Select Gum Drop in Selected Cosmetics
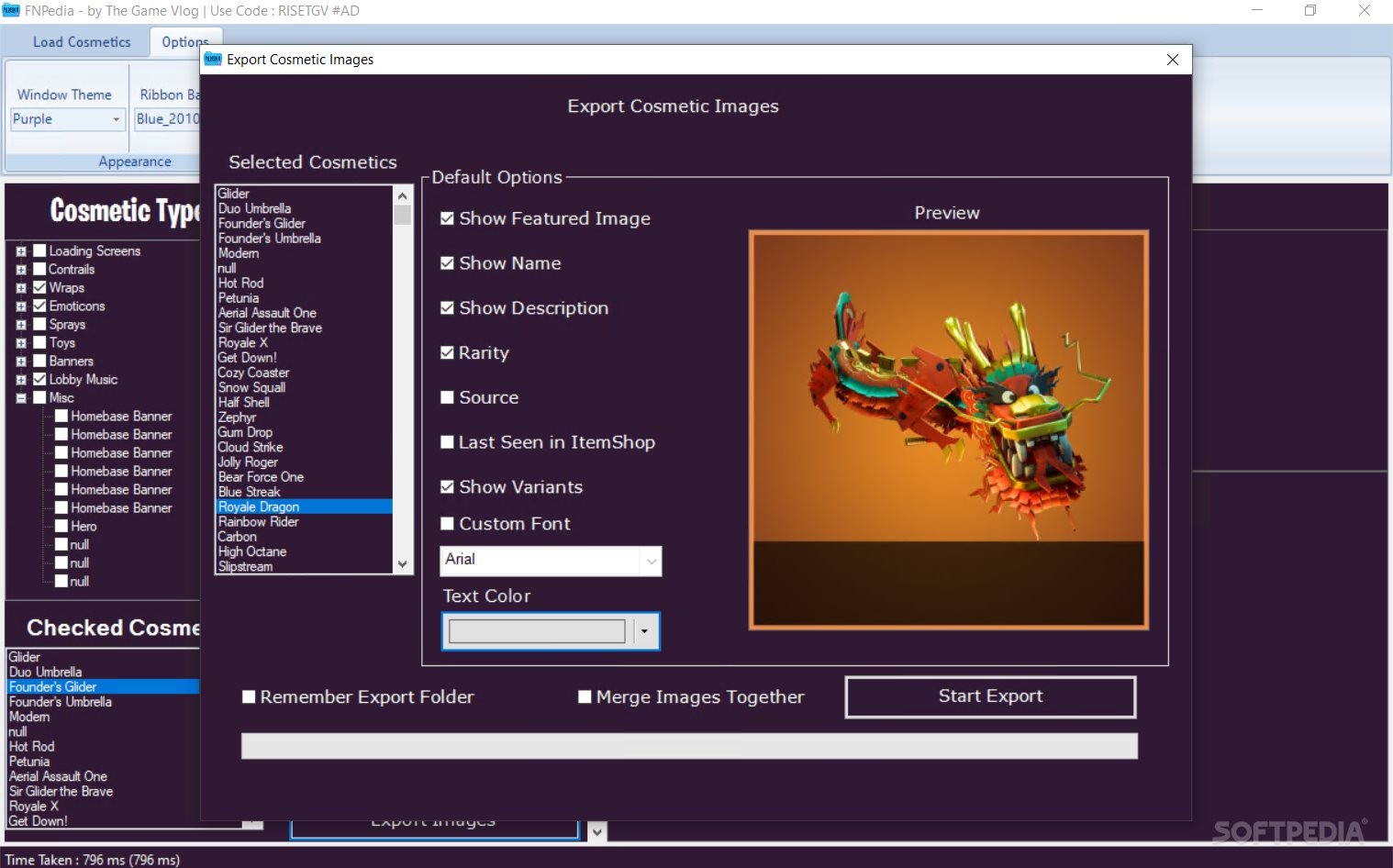The image size is (1393, 868). click(x=304, y=432)
